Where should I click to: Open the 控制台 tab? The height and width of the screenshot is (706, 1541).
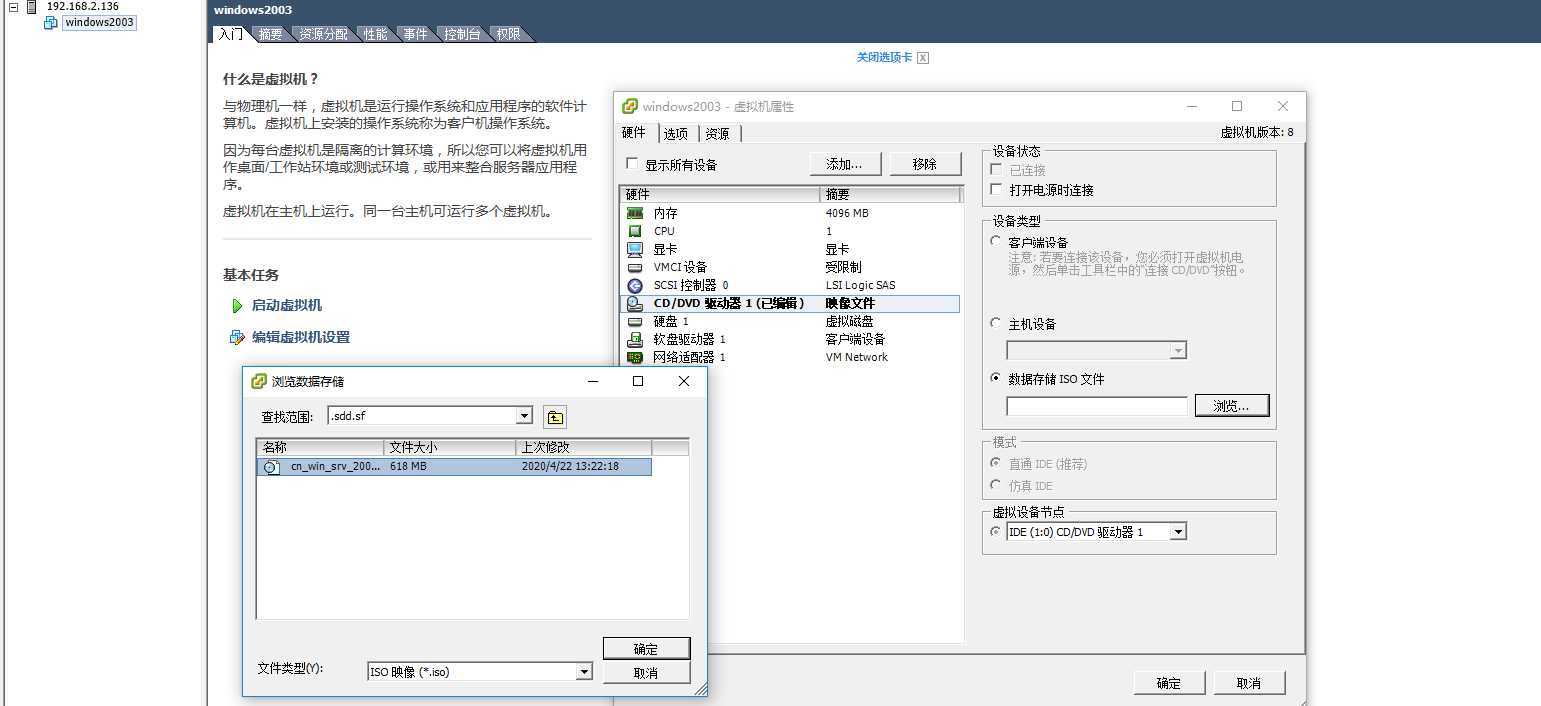click(x=462, y=34)
